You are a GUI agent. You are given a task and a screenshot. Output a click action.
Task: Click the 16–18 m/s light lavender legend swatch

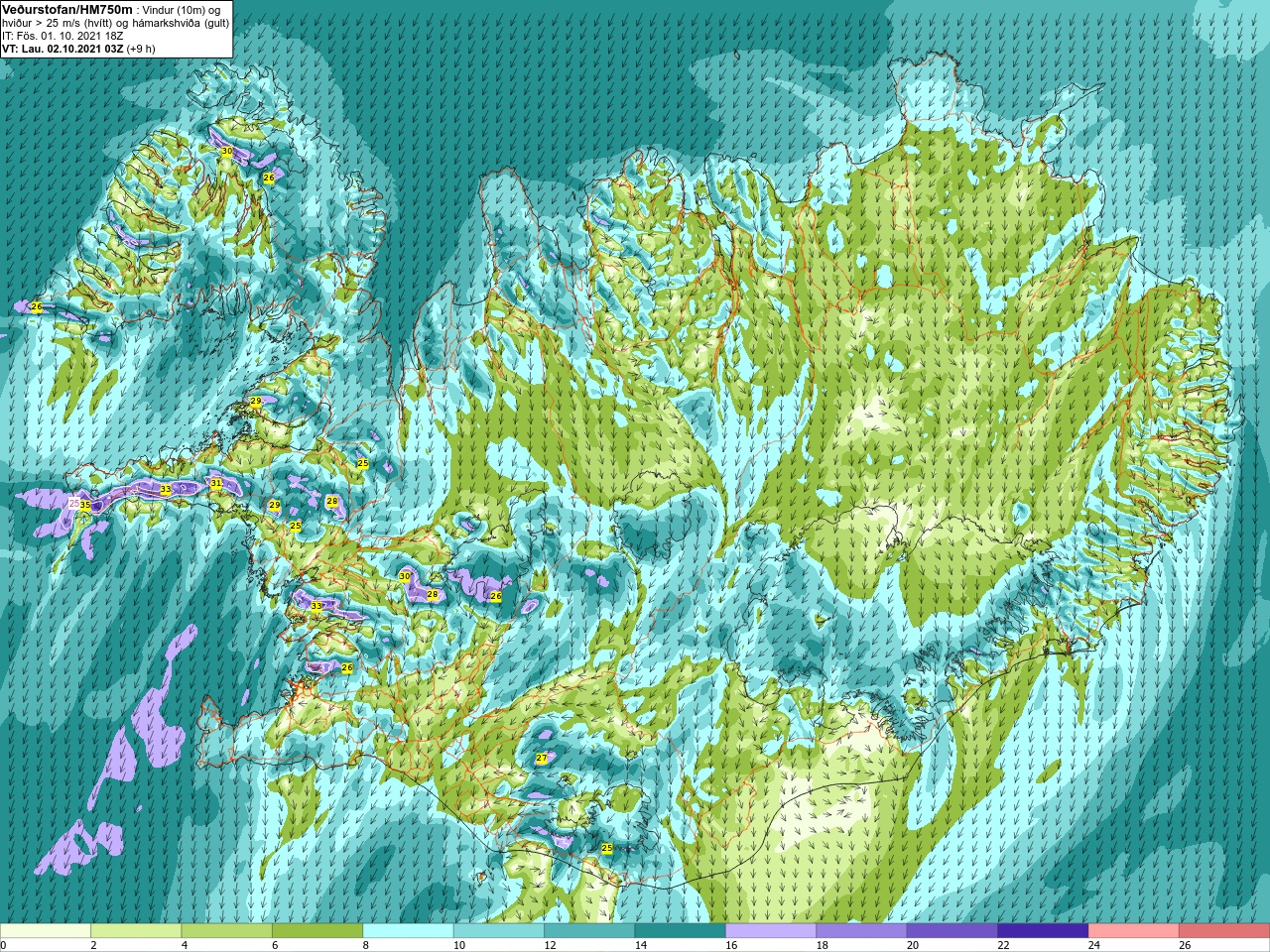click(772, 931)
